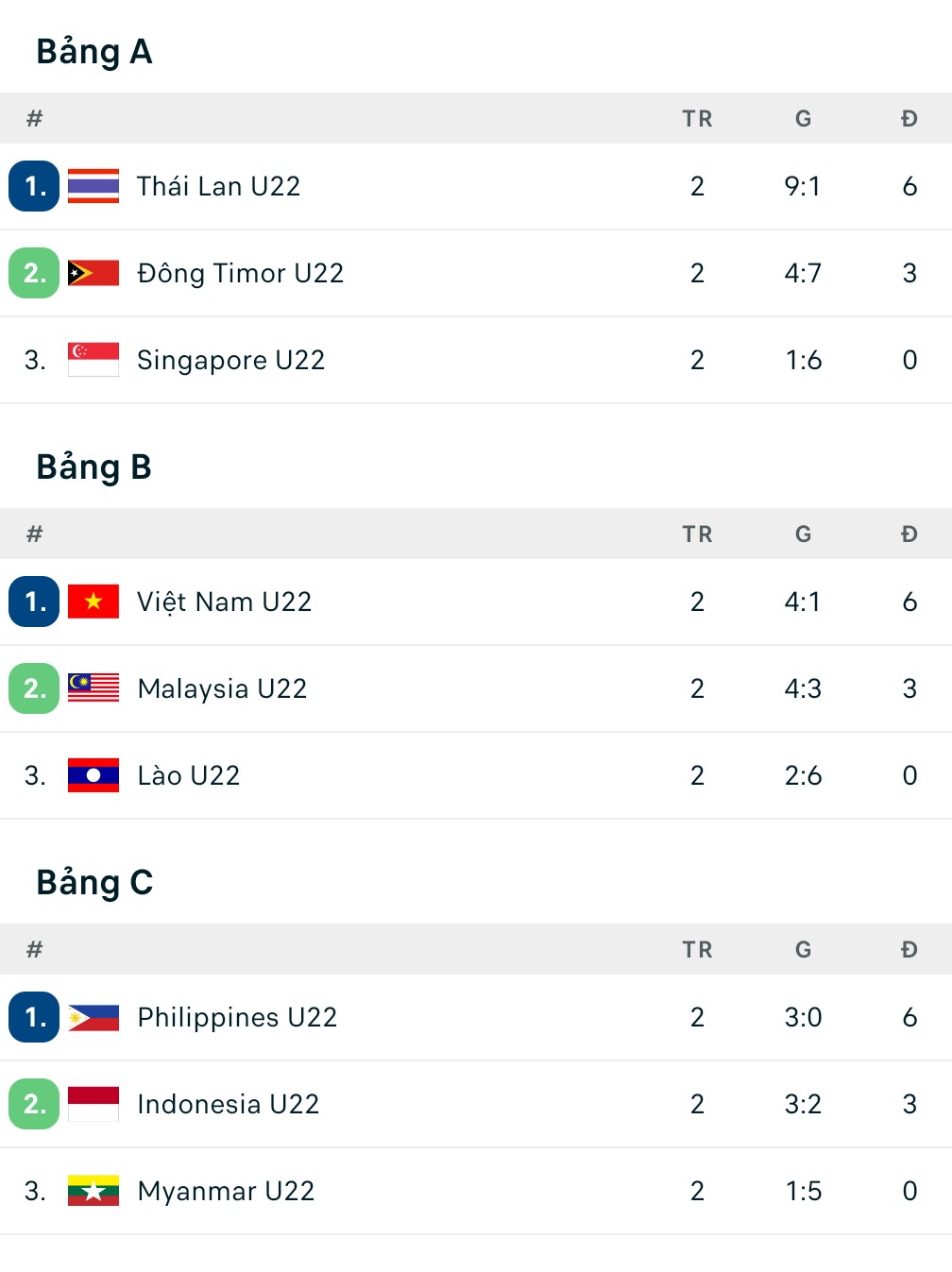952x1272 pixels.
Task: Click the Thailand flag icon
Action: tap(93, 186)
